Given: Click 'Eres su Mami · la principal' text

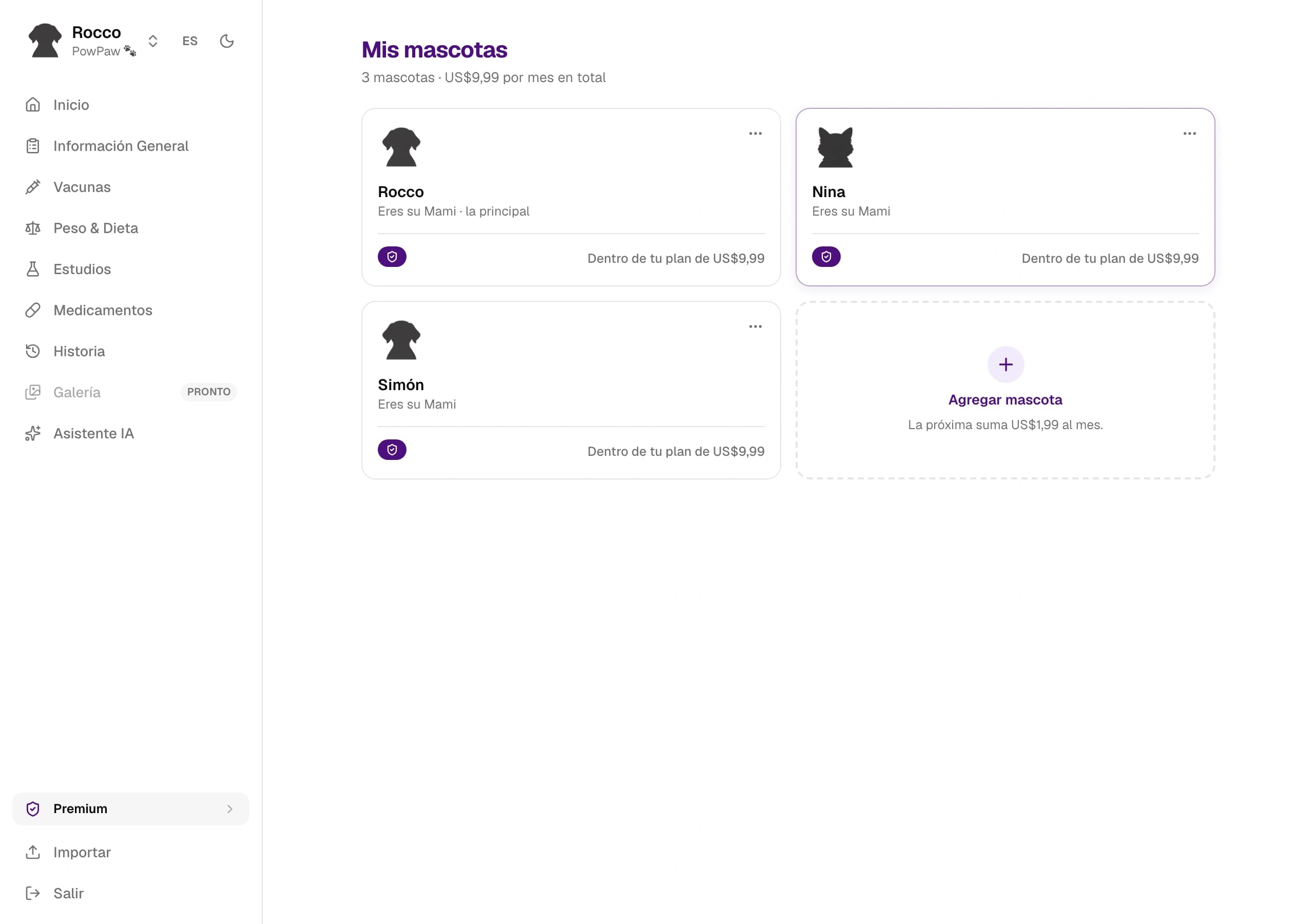Looking at the screenshot, I should tap(454, 211).
